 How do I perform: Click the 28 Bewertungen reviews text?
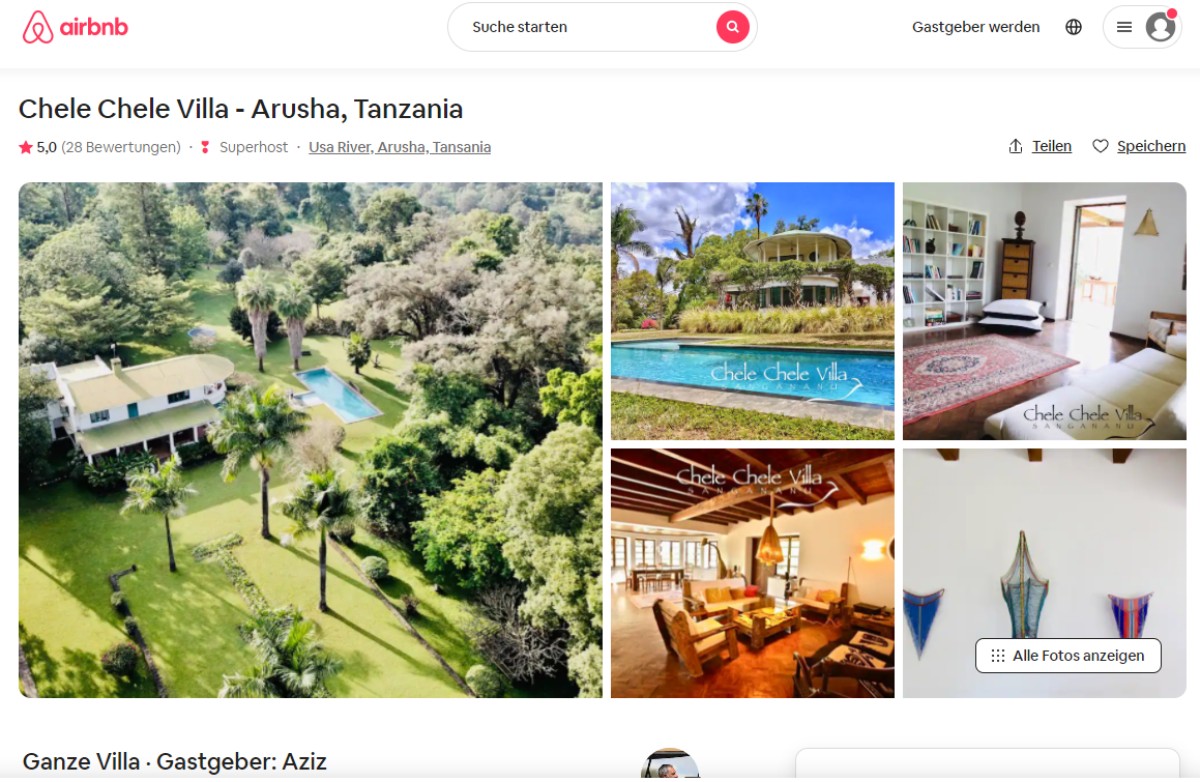point(121,147)
